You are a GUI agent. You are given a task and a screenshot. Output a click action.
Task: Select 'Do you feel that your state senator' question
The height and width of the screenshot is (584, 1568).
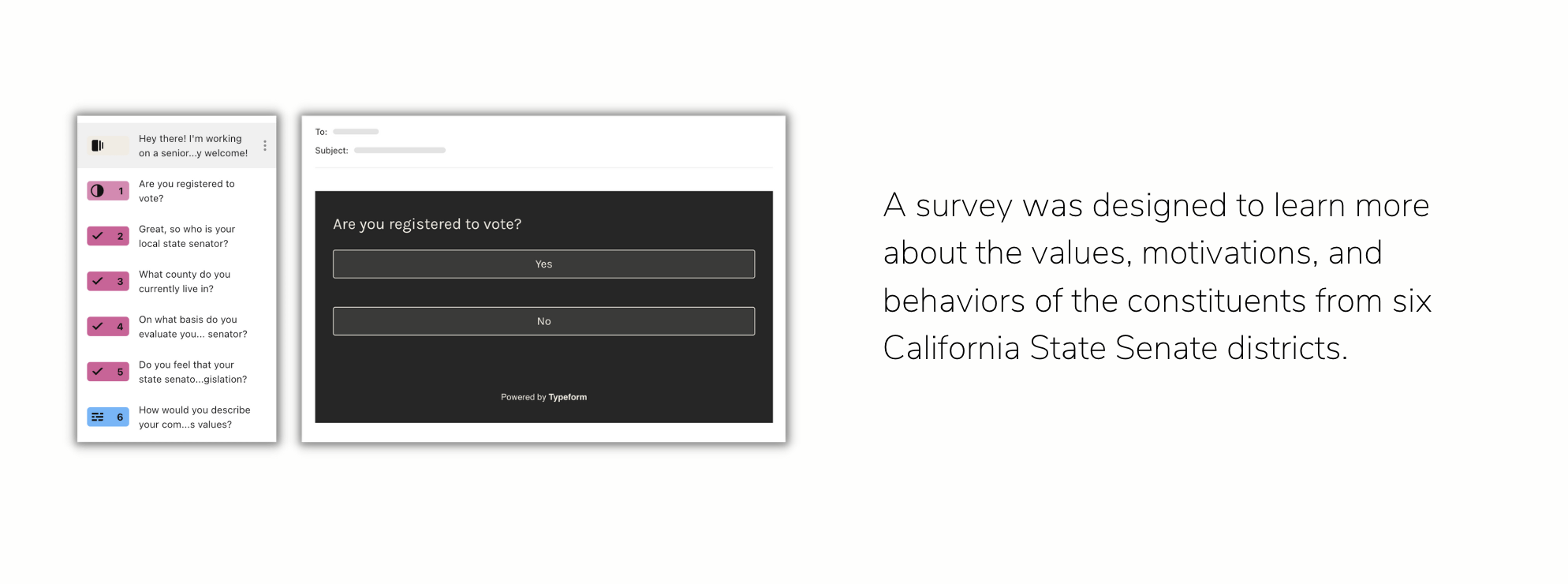coord(192,372)
